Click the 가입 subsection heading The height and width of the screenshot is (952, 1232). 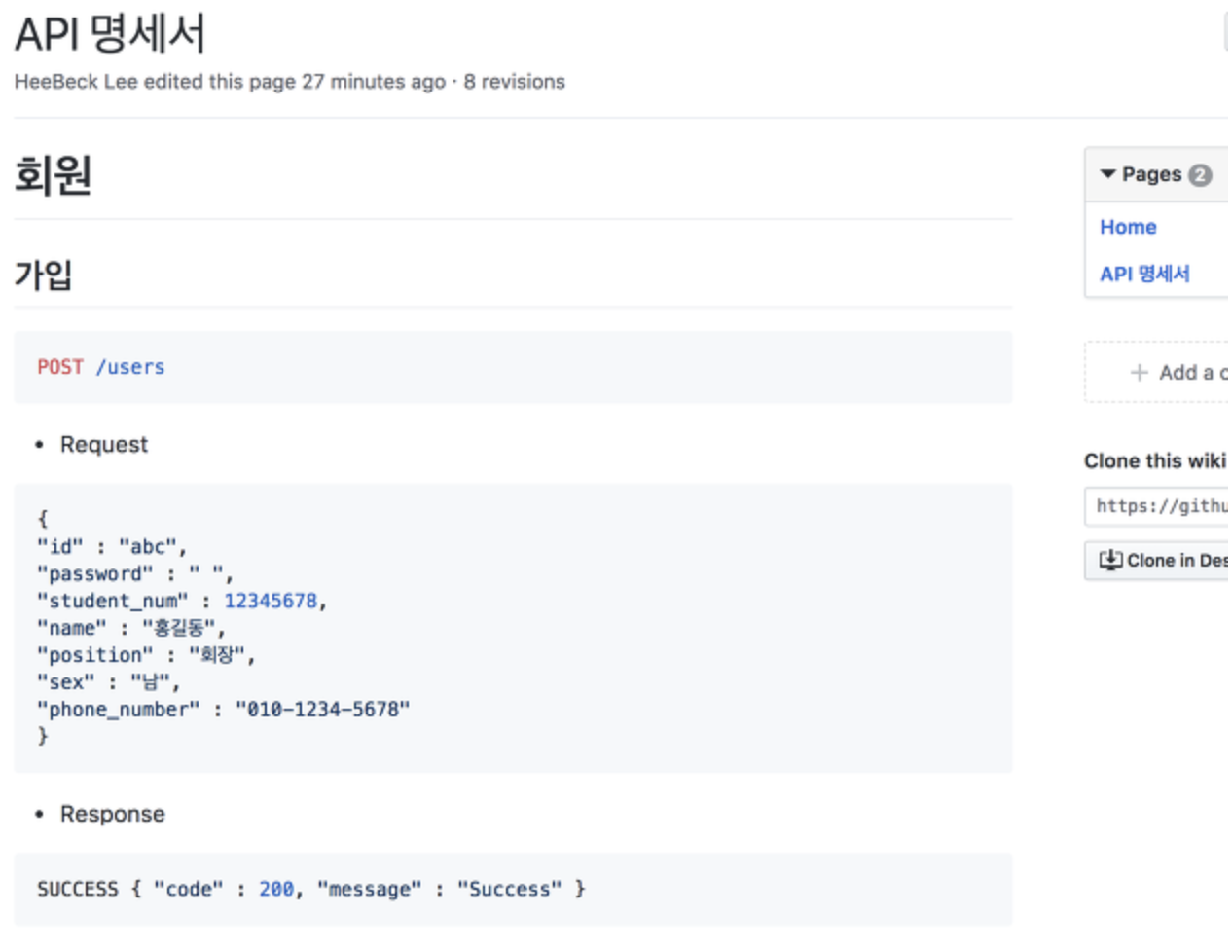coord(43,275)
